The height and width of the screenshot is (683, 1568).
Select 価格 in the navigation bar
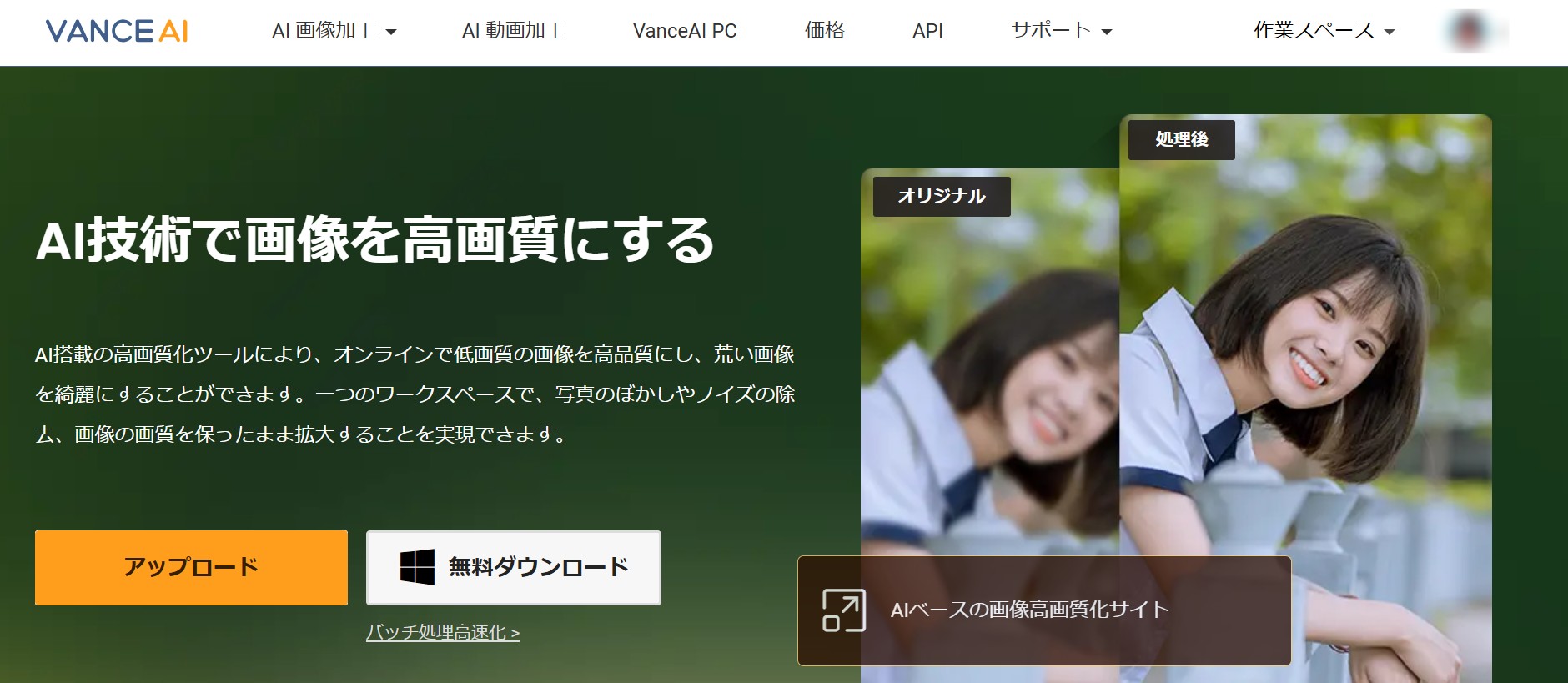tap(824, 31)
